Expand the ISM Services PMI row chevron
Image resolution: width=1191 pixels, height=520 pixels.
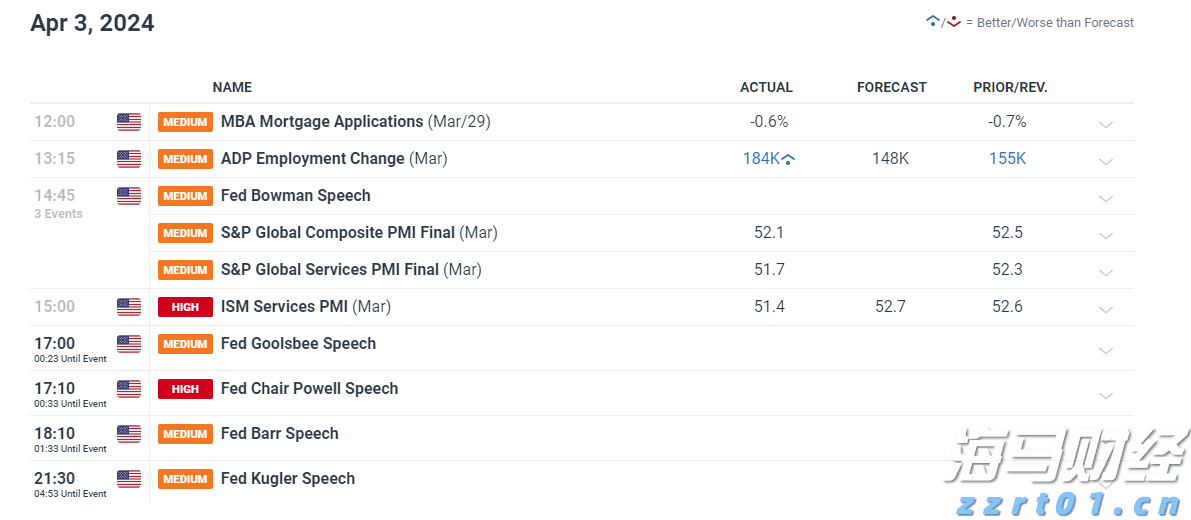click(x=1105, y=309)
